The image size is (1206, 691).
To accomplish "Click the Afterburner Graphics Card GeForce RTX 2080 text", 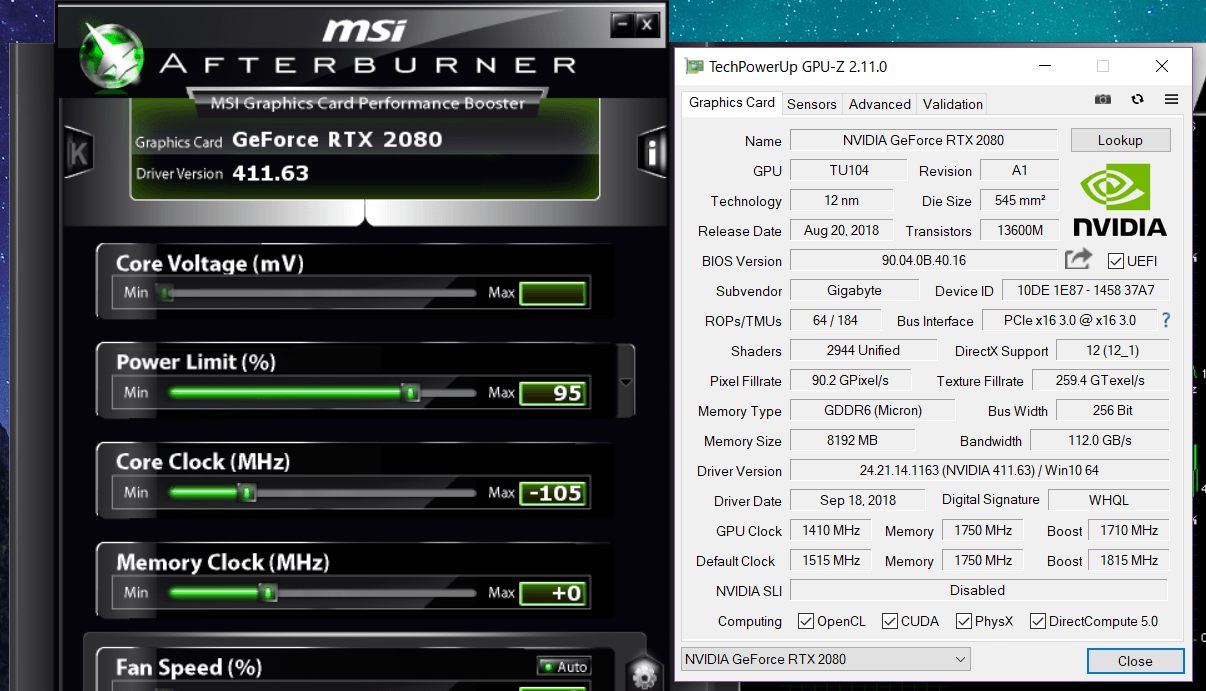I will pyautogui.click(x=337, y=140).
